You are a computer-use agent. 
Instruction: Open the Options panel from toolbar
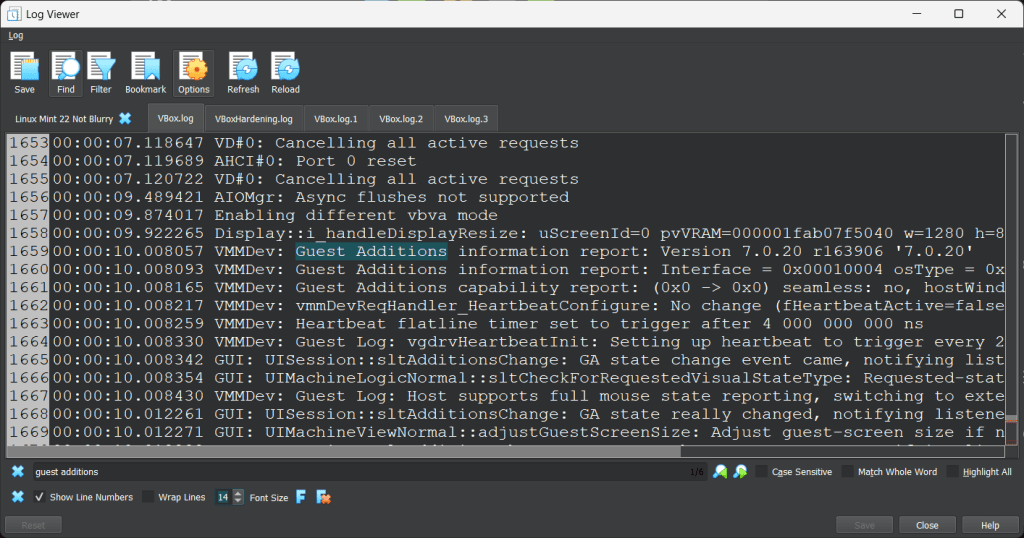tap(194, 74)
